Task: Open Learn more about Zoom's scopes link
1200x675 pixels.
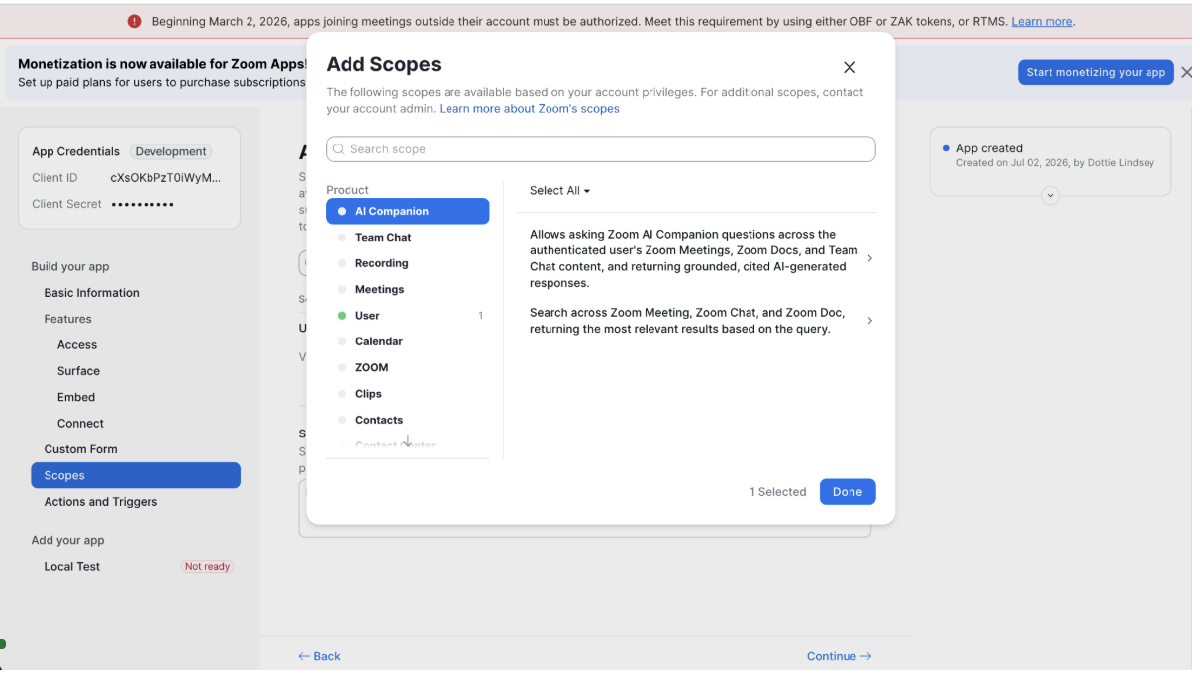Action: [x=529, y=108]
